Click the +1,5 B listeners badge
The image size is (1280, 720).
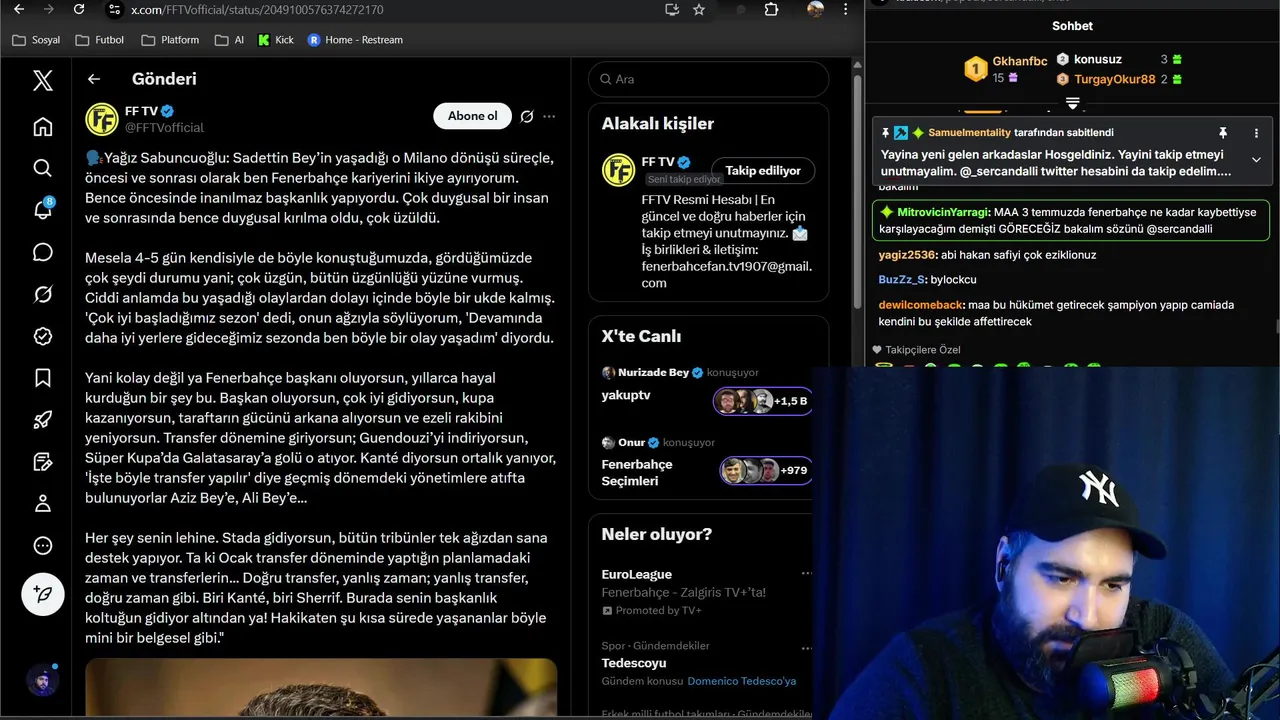763,401
